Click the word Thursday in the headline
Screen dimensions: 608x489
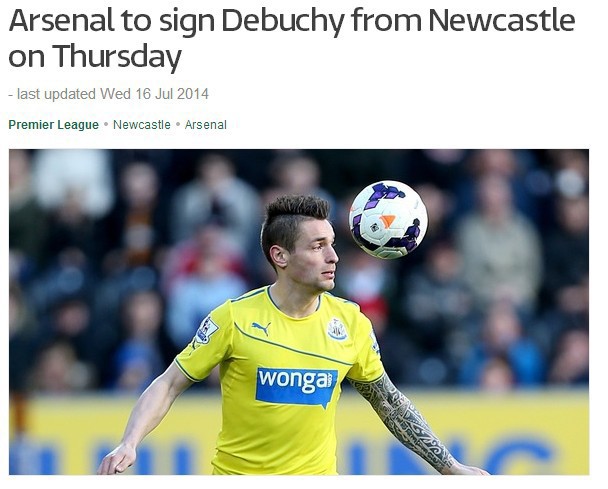pyautogui.click(x=116, y=56)
